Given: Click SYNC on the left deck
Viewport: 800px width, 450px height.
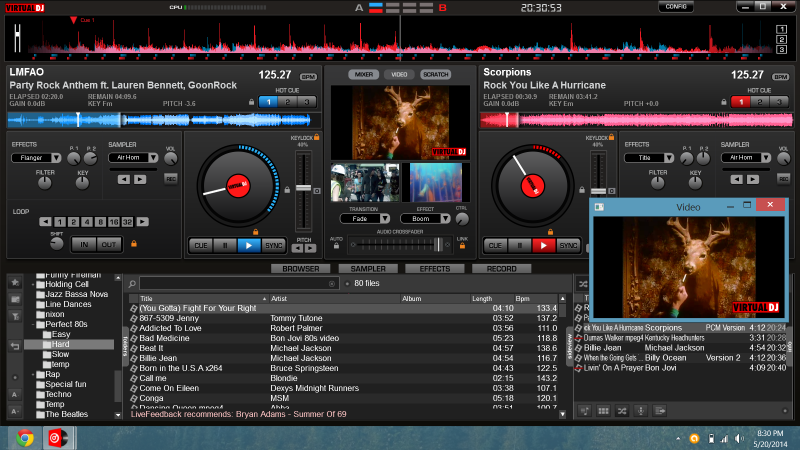Looking at the screenshot, I should [273, 245].
